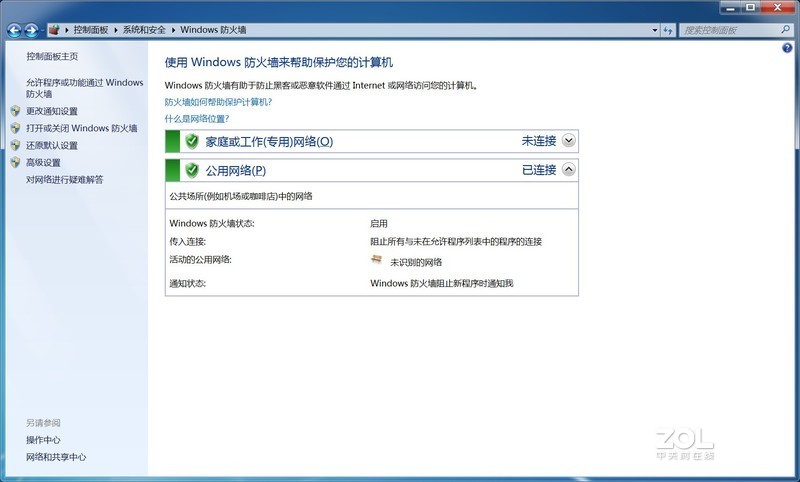Click Windows 防火墙 breadcrumb in address bar

click(213, 30)
